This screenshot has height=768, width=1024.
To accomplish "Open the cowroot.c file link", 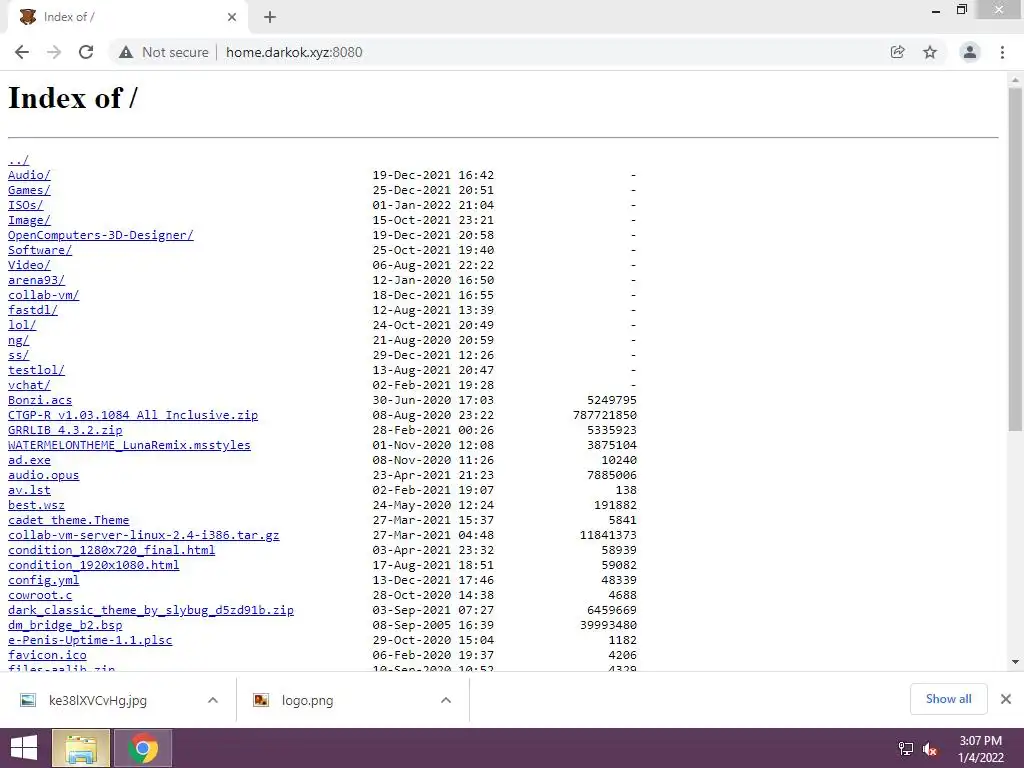I will [x=40, y=596].
